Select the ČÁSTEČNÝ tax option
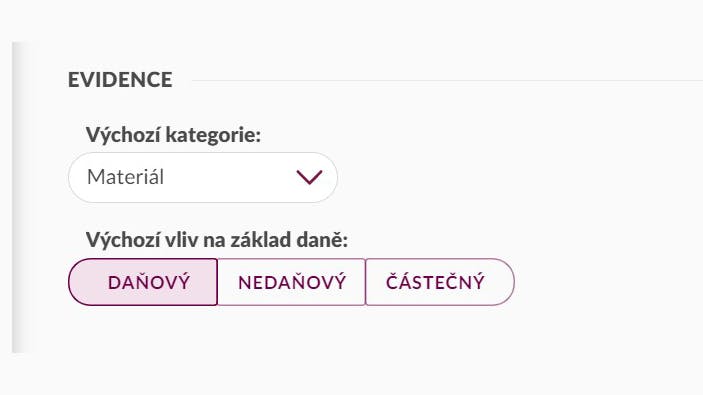The image size is (703, 395). click(x=440, y=282)
